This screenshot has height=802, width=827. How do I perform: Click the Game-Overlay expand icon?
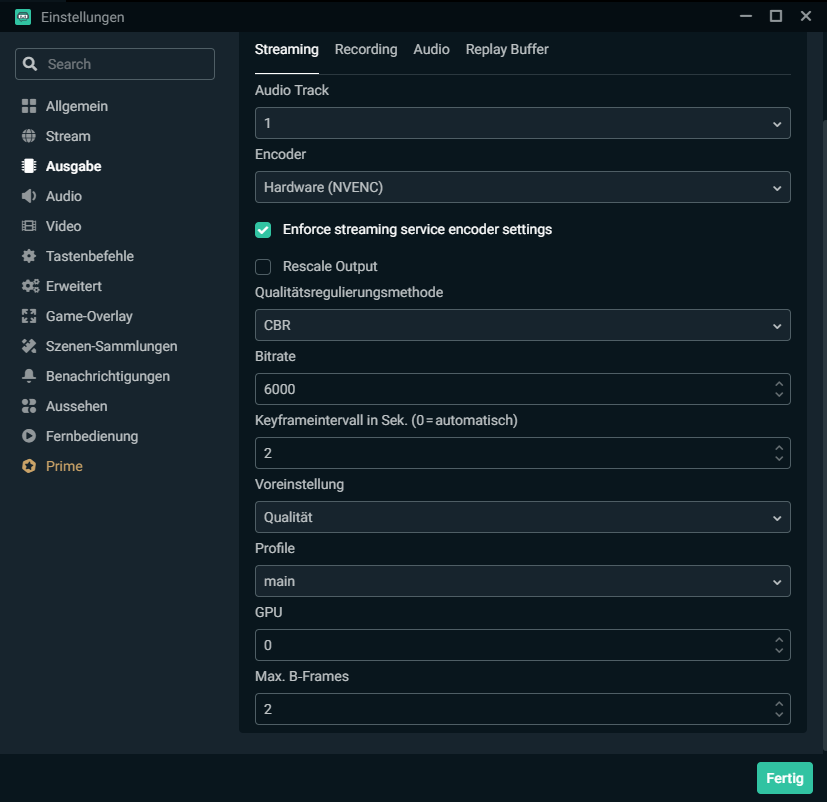click(29, 316)
